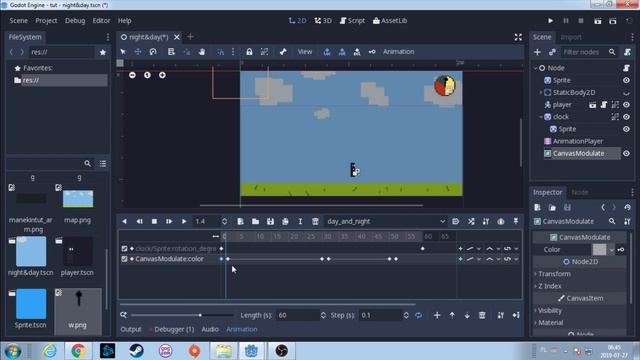Image resolution: width=640 pixels, height=360 pixels.
Task: Move selected track up with arrow
Action: pos(452,315)
